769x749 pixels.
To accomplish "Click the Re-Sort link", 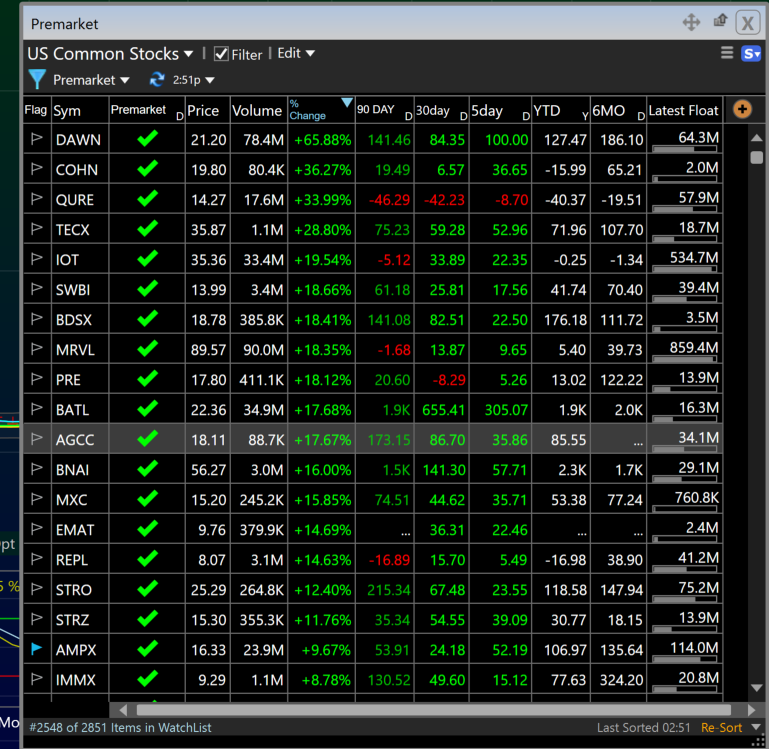I will tap(721, 727).
